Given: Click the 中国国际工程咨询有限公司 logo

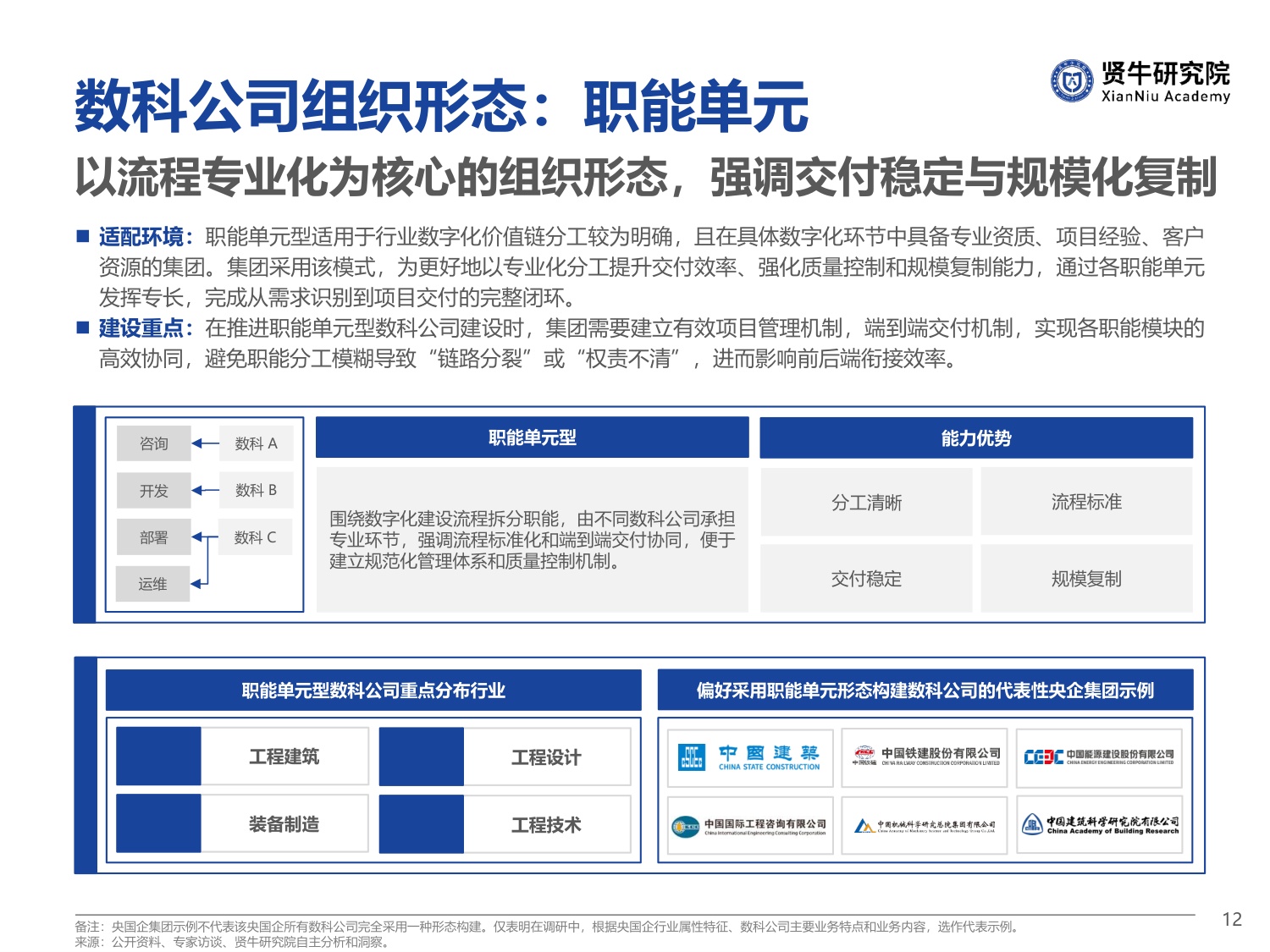Looking at the screenshot, I should [750, 825].
